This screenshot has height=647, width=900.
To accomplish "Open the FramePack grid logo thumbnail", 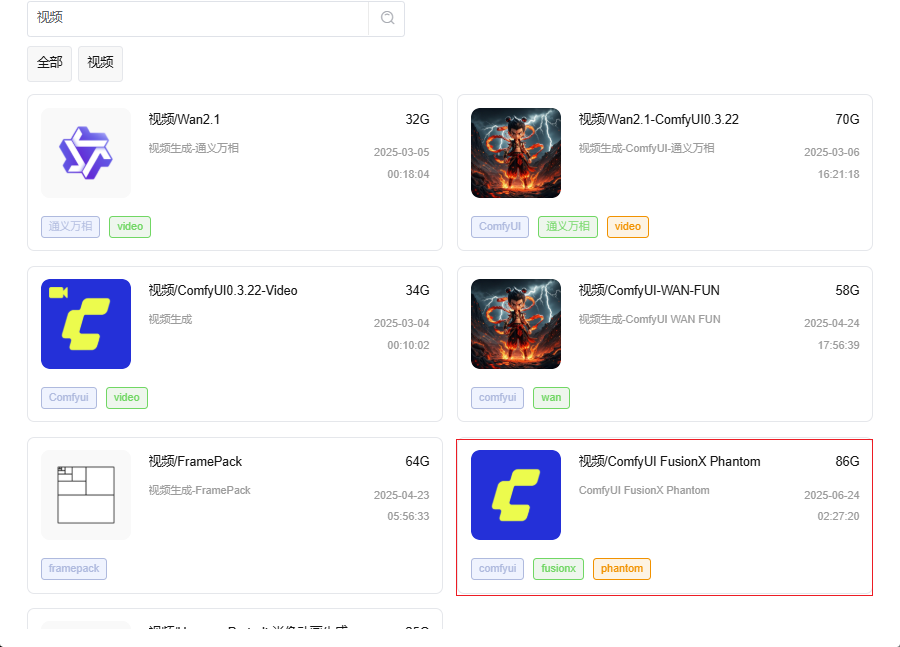I will tap(86, 495).
